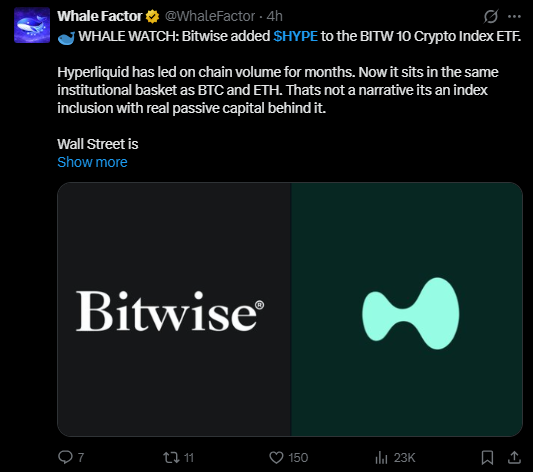
Task: Click the whale emoji in tweet
Action: pyautogui.click(x=66, y=38)
